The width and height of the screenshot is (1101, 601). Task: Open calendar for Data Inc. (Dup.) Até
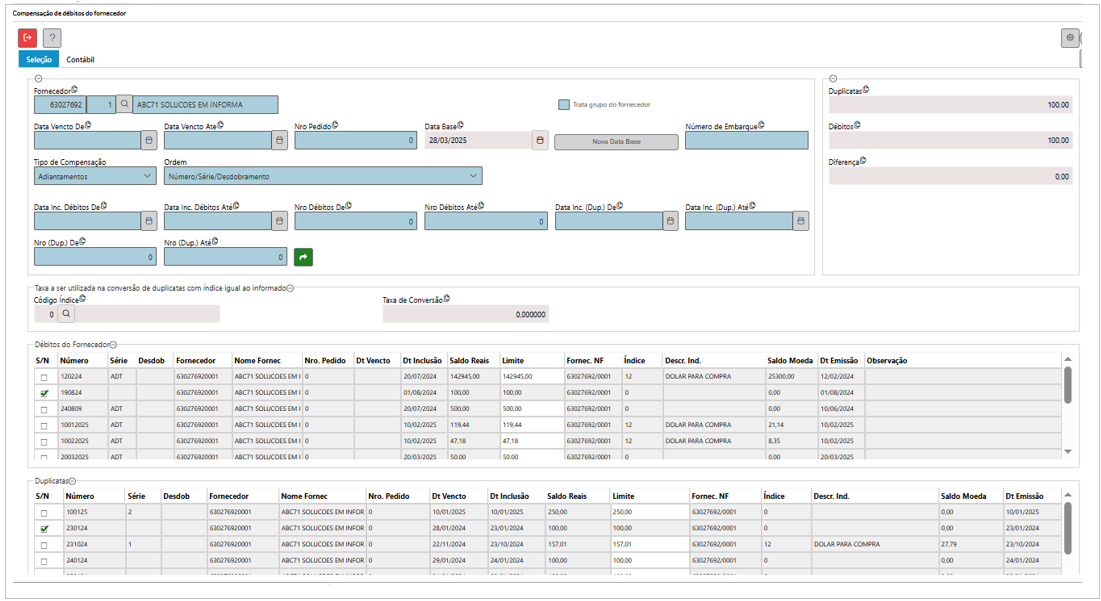(800, 221)
